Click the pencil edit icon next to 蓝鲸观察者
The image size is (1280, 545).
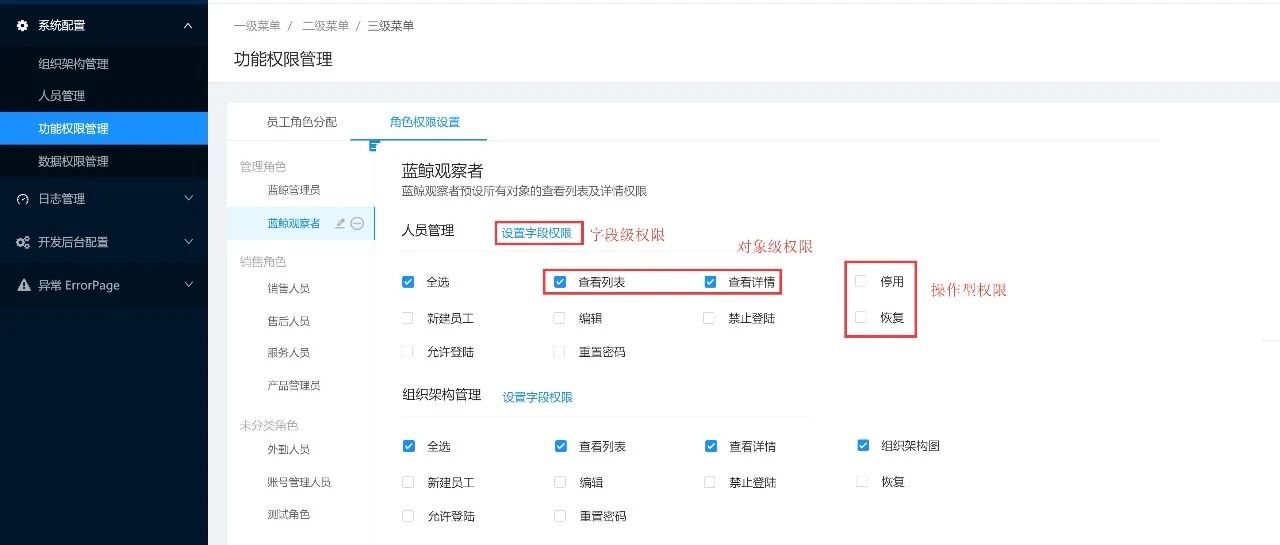[x=340, y=223]
